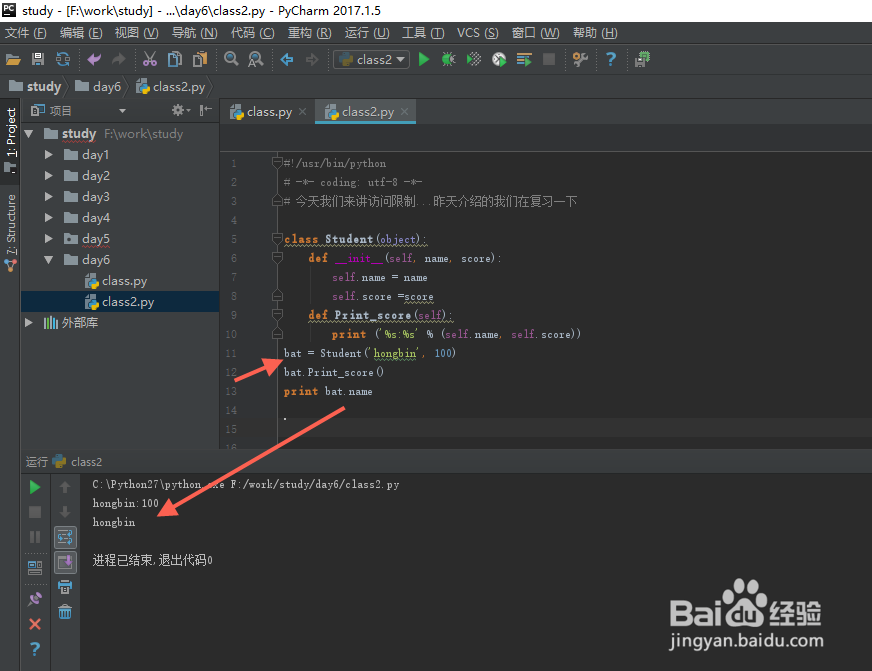Screen dimensions: 872x671
Task: Expand the day2 folder
Action: point(48,176)
